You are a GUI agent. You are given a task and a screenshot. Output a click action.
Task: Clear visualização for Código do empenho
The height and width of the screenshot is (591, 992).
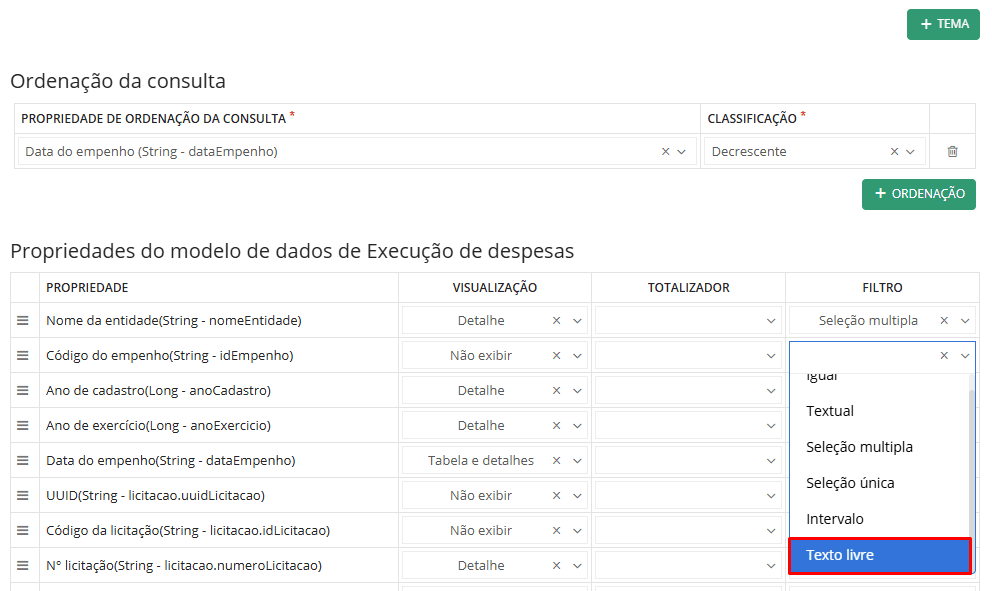(x=557, y=356)
